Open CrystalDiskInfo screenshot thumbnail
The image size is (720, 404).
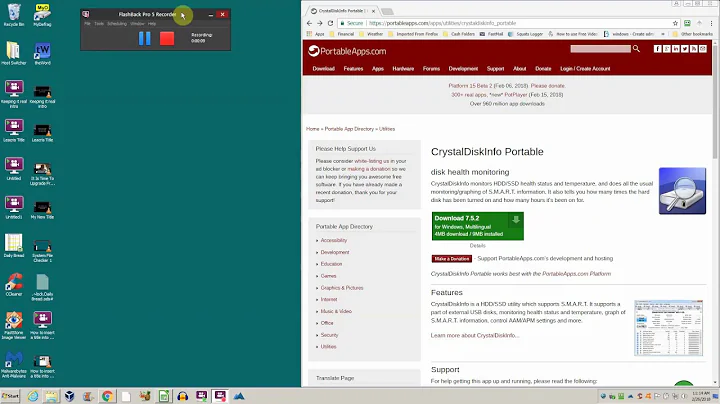[x=669, y=328]
